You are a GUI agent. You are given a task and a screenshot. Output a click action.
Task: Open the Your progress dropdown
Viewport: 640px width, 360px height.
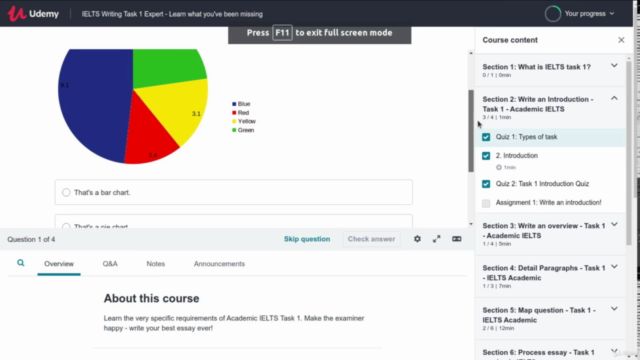pyautogui.click(x=589, y=13)
